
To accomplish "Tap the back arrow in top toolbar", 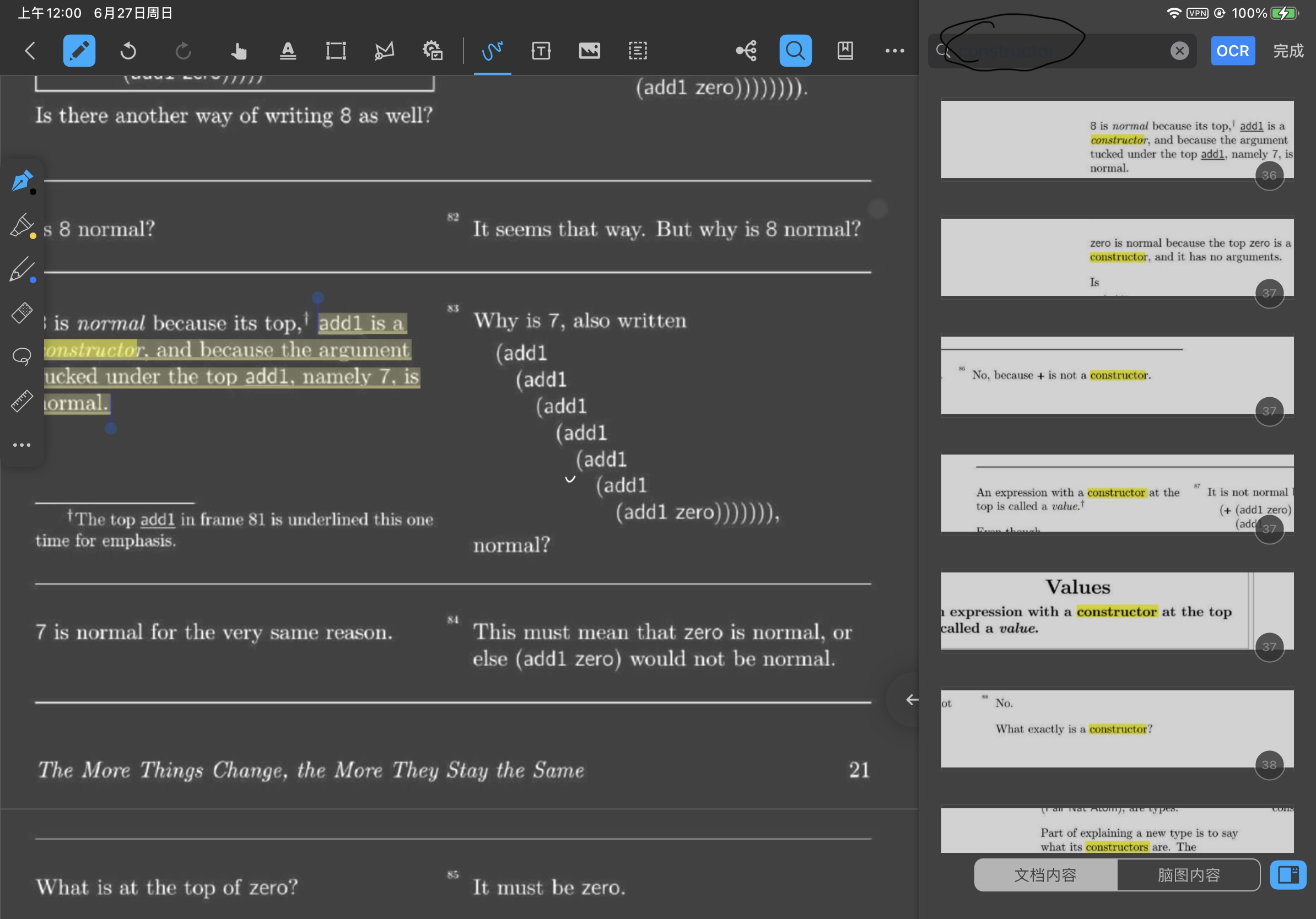I will [x=30, y=51].
